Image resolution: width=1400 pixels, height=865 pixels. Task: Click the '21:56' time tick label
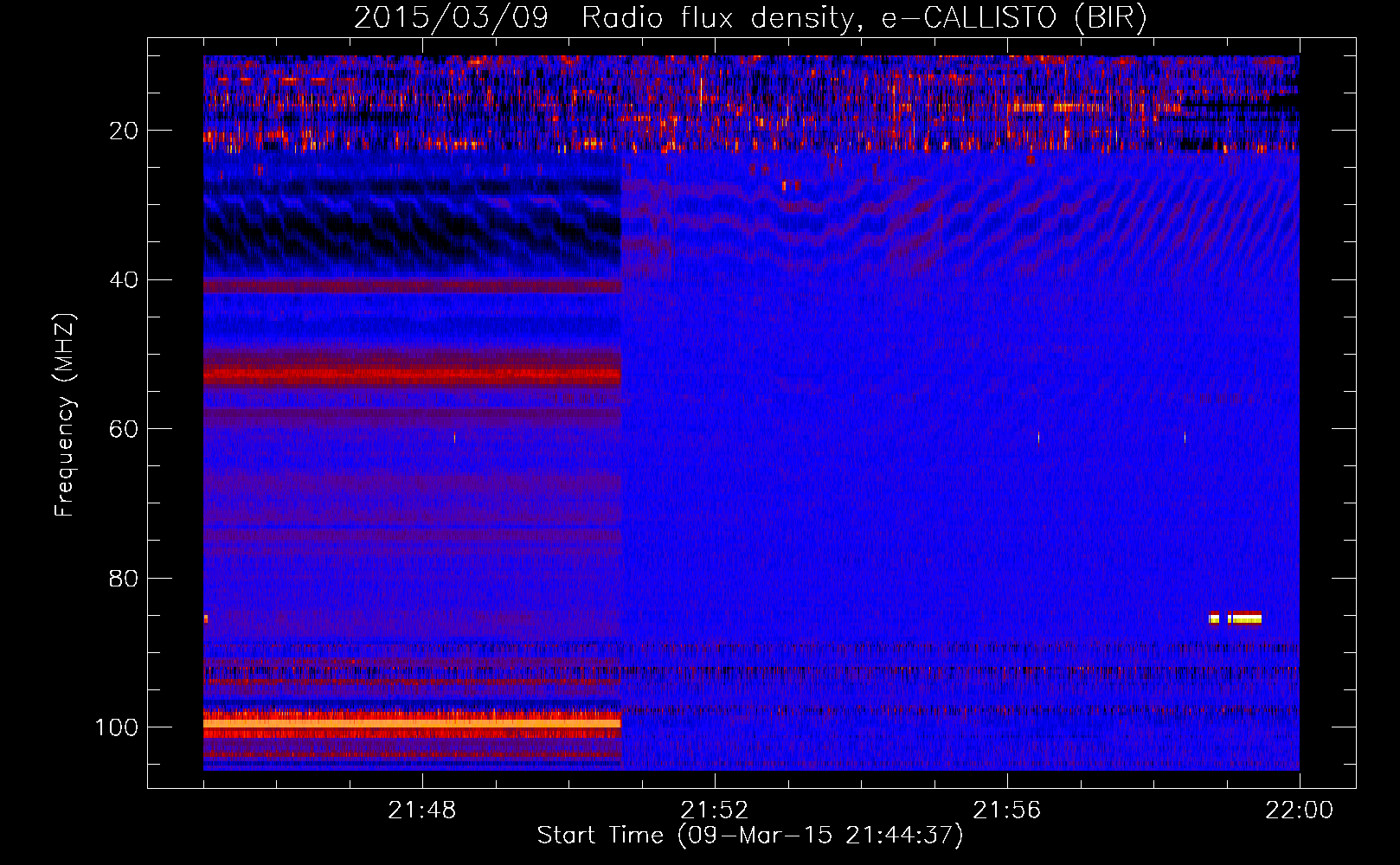1006,811
